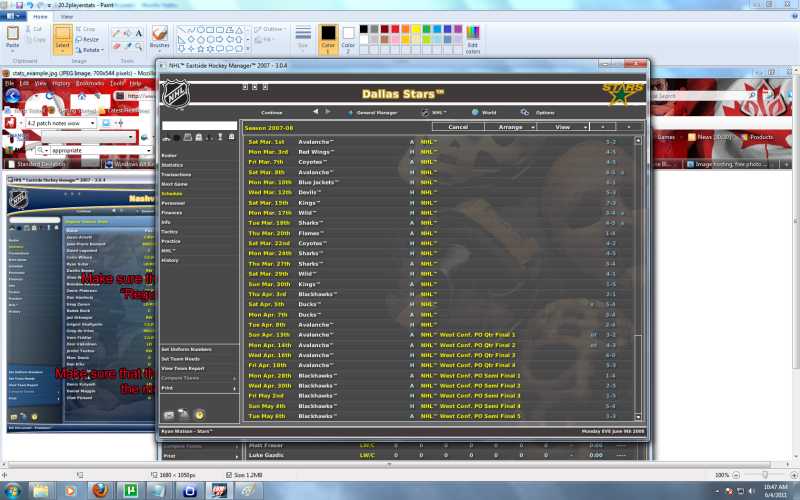This screenshot has width=800, height=500.
Task: Select the Oval shape in Shapes gallery
Action: 201,30
